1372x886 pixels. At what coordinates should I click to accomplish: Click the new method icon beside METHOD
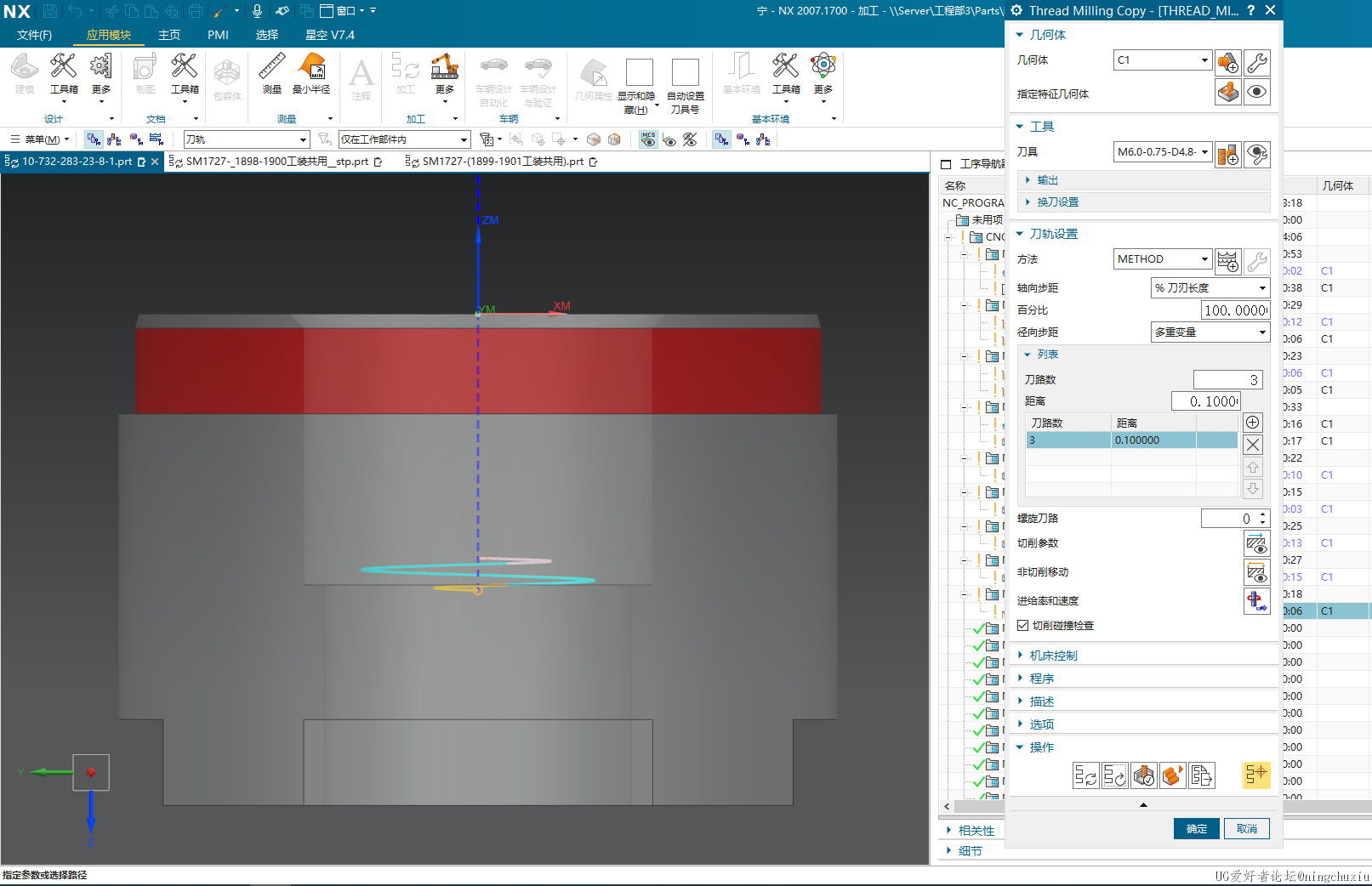click(x=1227, y=262)
